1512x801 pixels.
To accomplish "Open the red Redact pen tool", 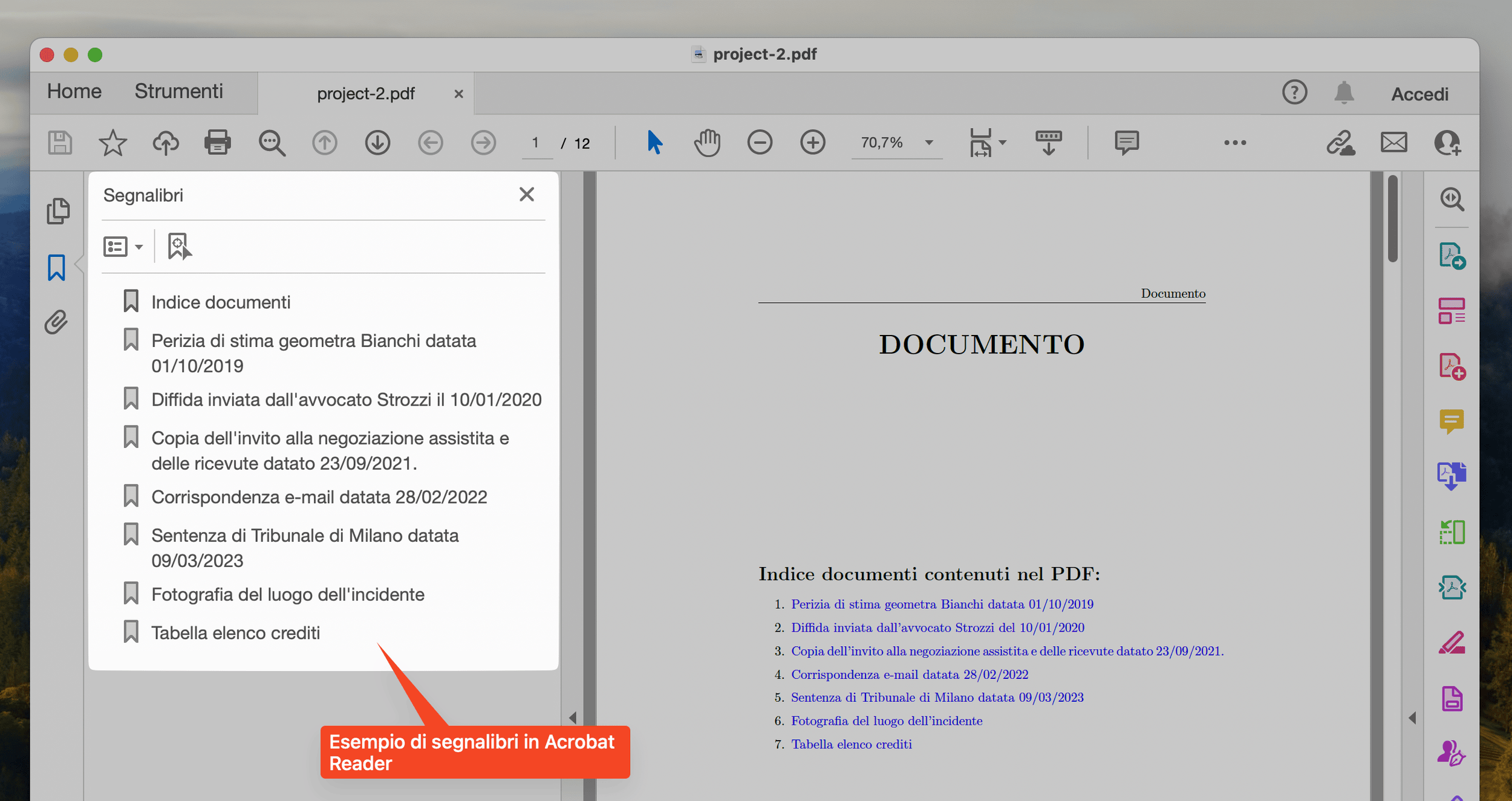I will click(1452, 643).
